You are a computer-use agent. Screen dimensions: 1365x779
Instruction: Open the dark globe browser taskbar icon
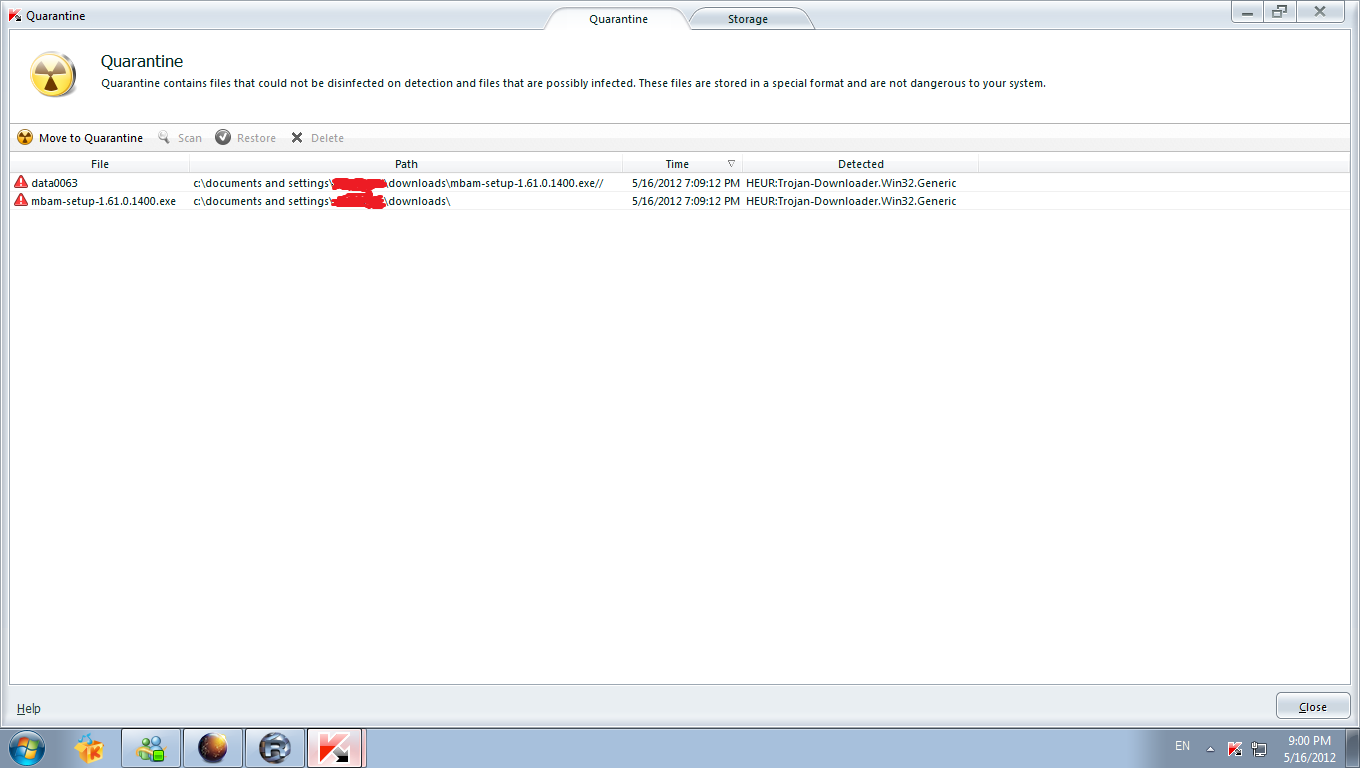[x=213, y=748]
